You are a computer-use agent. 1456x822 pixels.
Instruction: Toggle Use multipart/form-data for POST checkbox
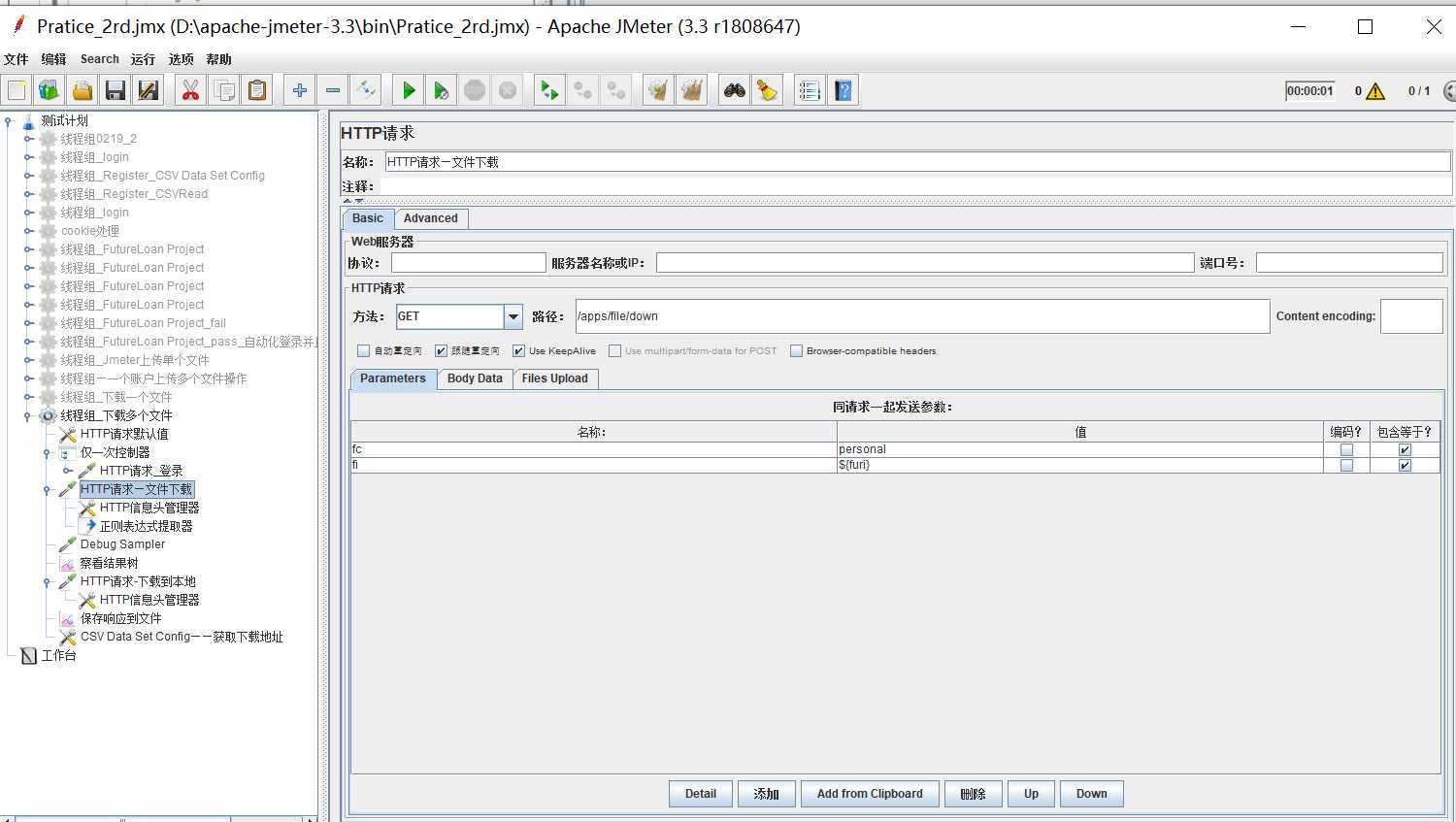615,351
